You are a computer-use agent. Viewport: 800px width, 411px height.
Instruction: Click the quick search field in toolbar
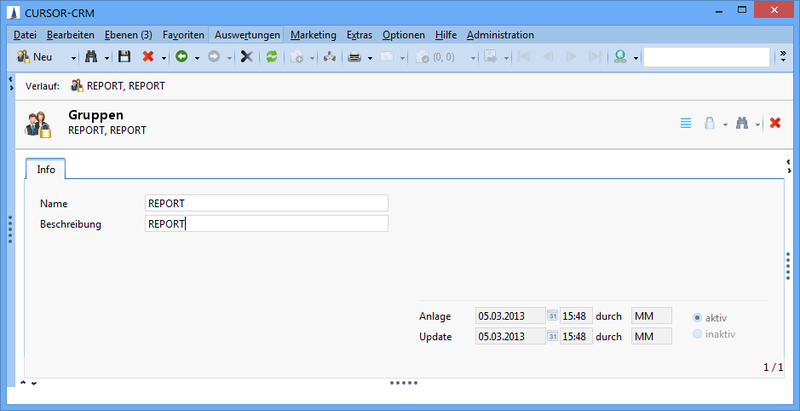pos(706,58)
